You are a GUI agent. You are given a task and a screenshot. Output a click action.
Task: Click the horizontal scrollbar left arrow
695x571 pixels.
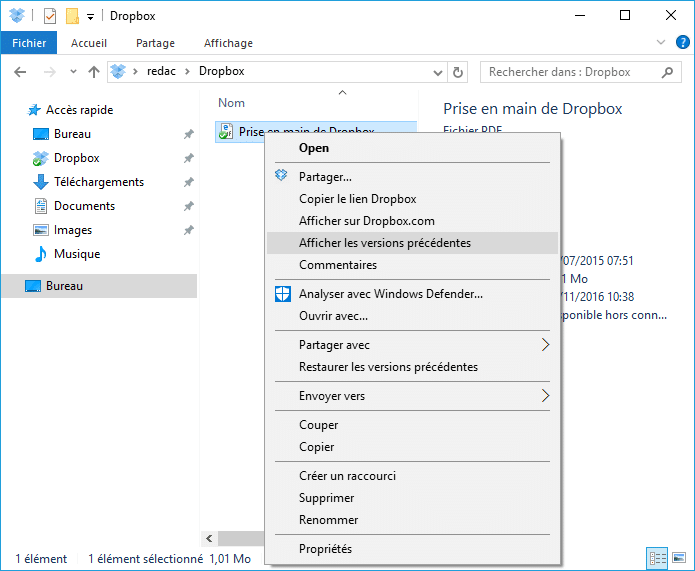click(x=209, y=539)
